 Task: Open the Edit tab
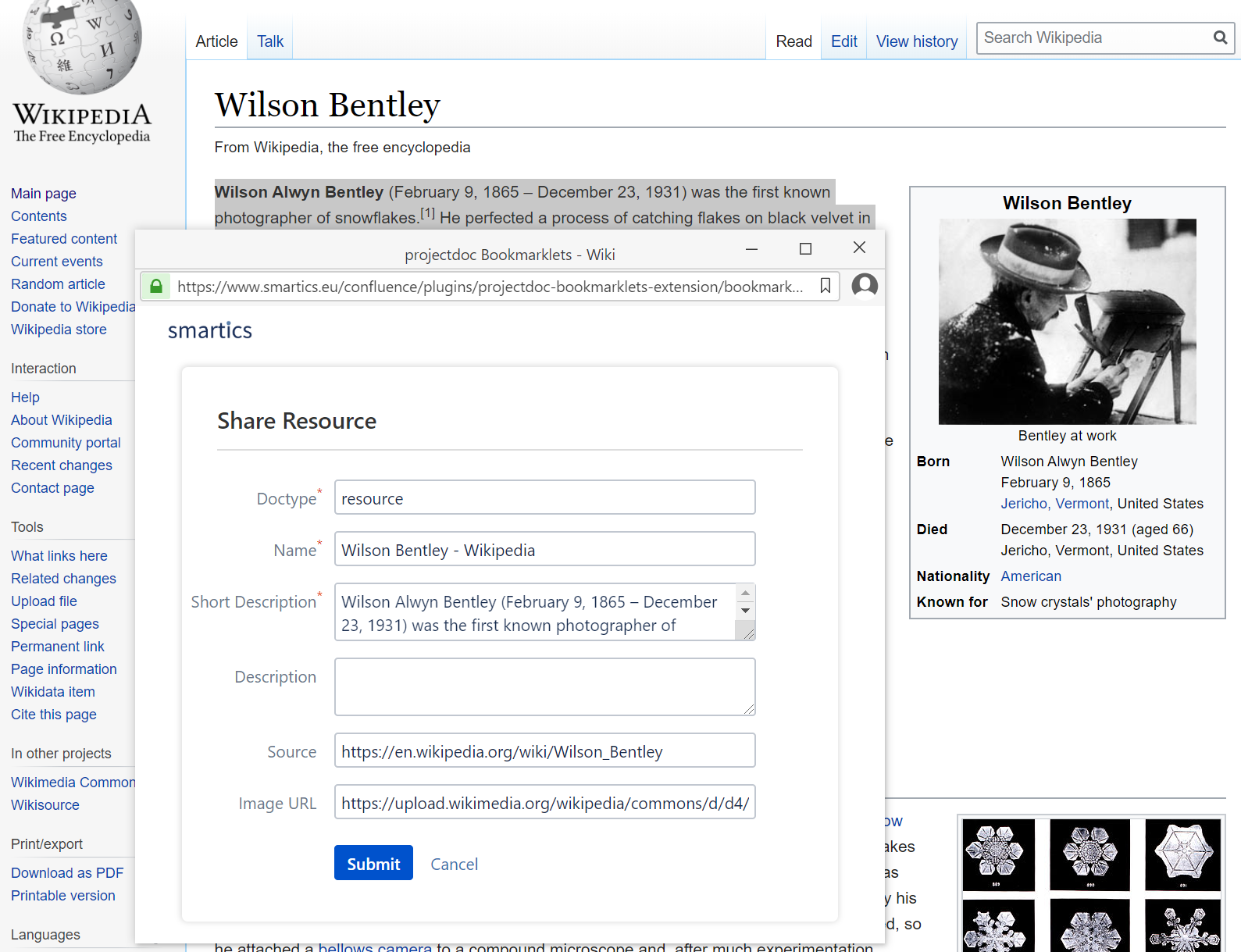click(x=843, y=41)
